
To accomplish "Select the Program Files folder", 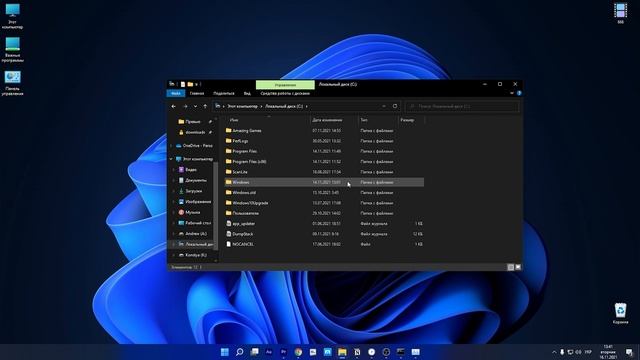I will click(244, 151).
